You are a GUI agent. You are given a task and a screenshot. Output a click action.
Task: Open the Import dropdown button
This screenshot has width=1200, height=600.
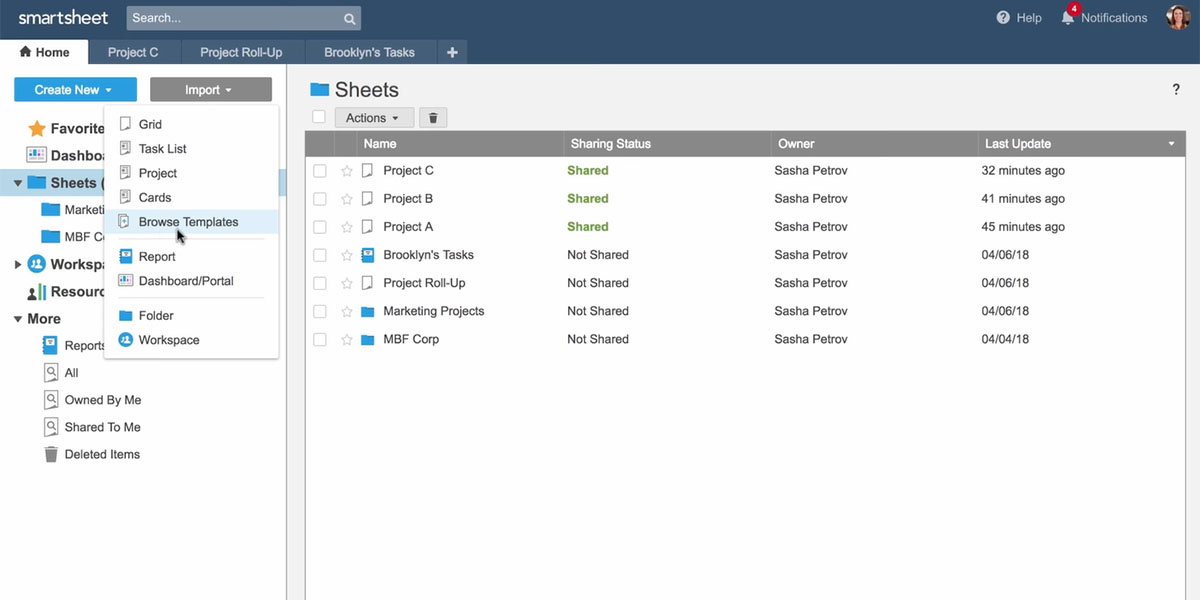point(210,90)
